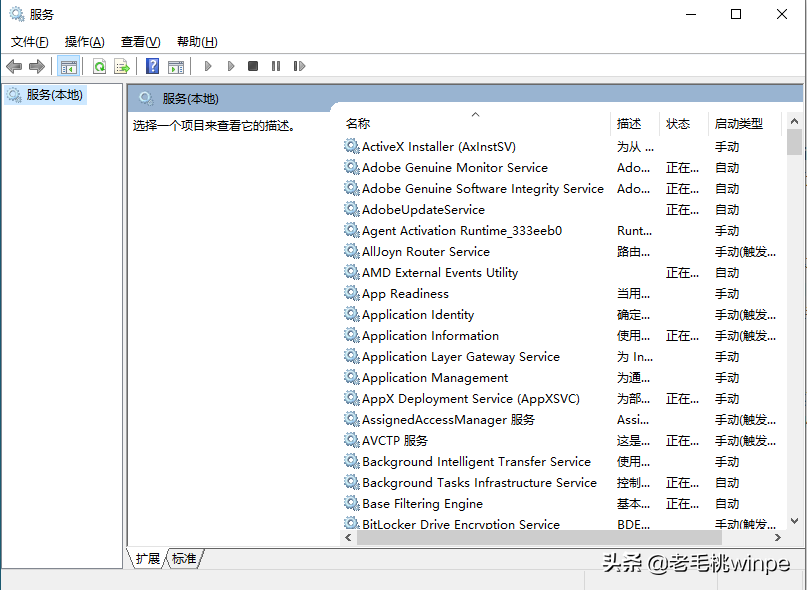This screenshot has width=807, height=590.
Task: Click 当用... description of App Readiness
Action: pyautogui.click(x=634, y=293)
